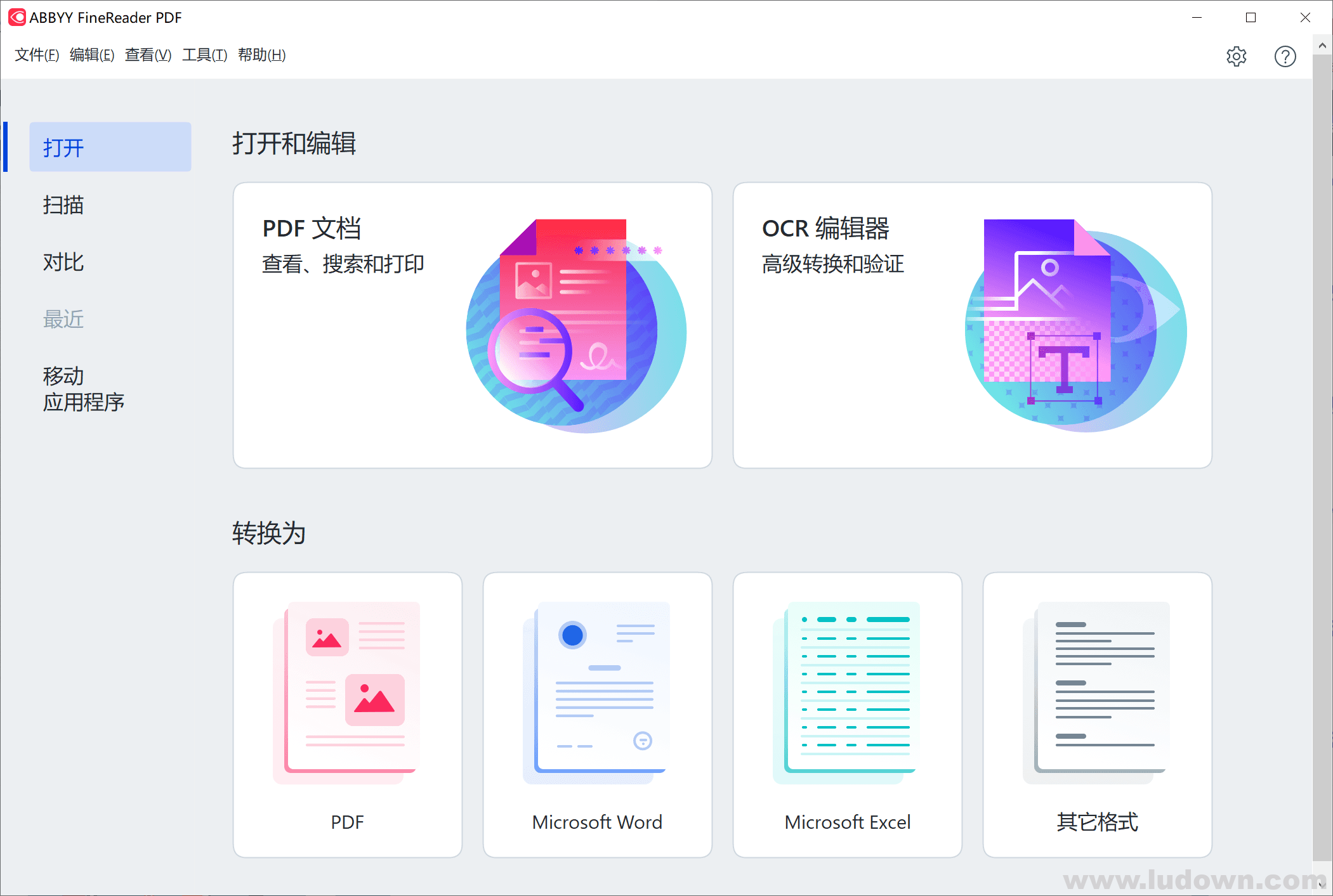Choose Microsoft Word conversion label
Viewport: 1333px width, 896px height.
597,822
